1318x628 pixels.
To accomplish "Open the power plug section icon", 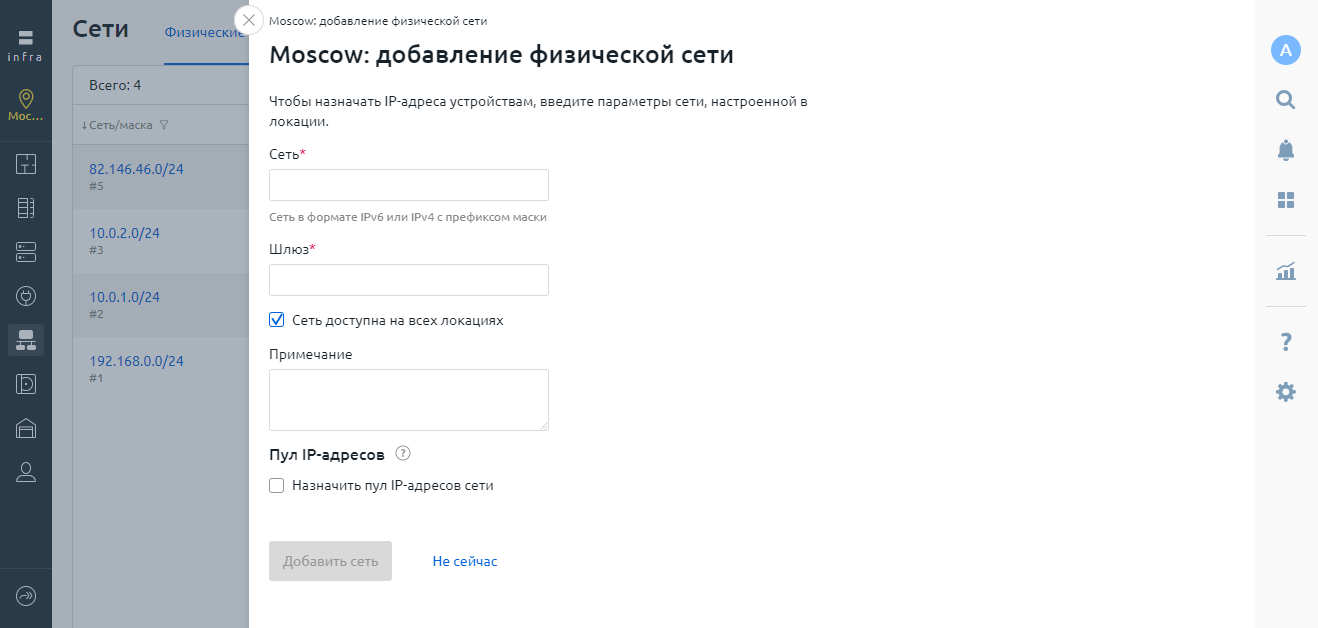I will tap(26, 296).
